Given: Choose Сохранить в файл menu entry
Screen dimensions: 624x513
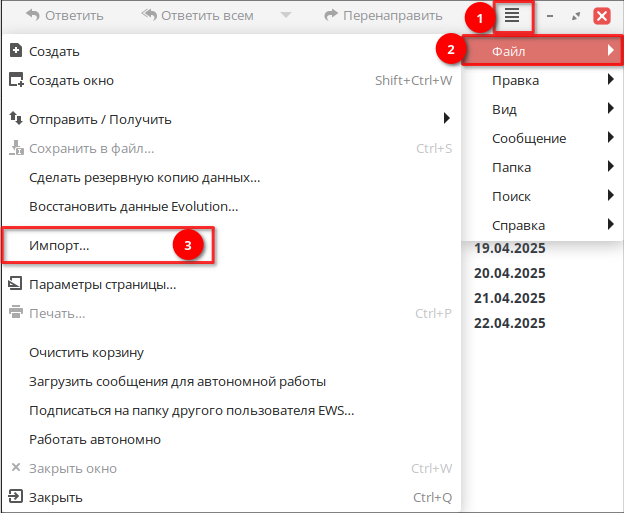Looking at the screenshot, I should tap(231, 148).
